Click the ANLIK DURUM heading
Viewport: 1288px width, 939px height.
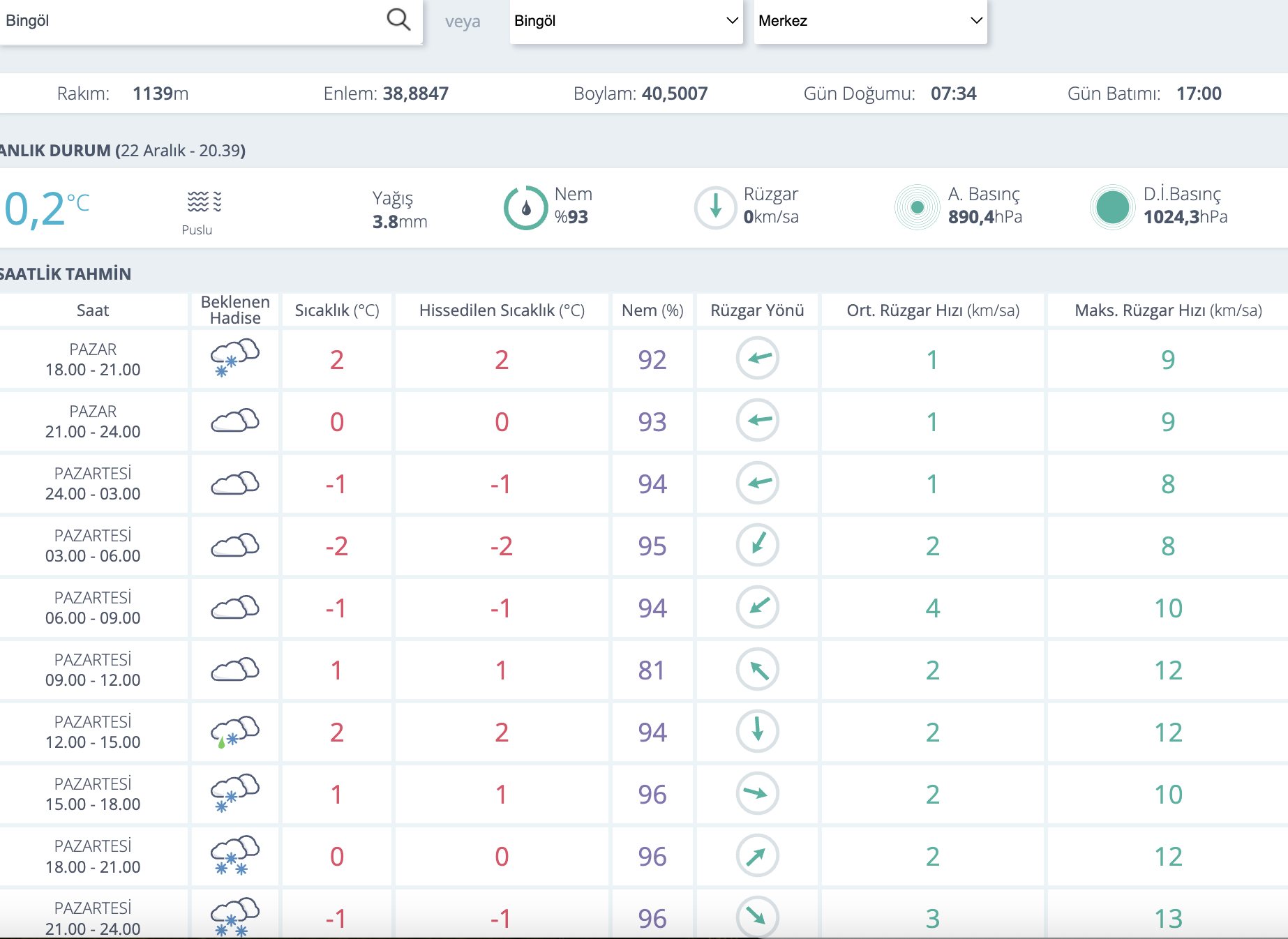(x=122, y=151)
